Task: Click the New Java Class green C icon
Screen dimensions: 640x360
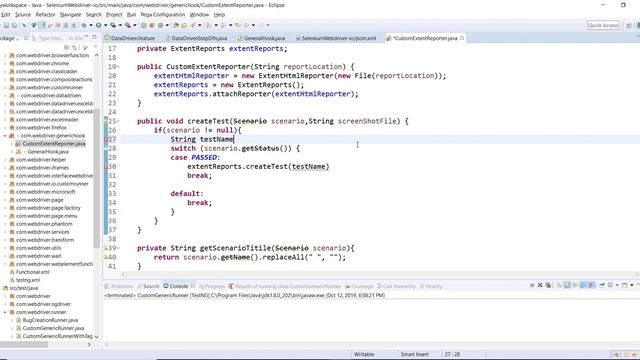Action: tap(160, 25)
